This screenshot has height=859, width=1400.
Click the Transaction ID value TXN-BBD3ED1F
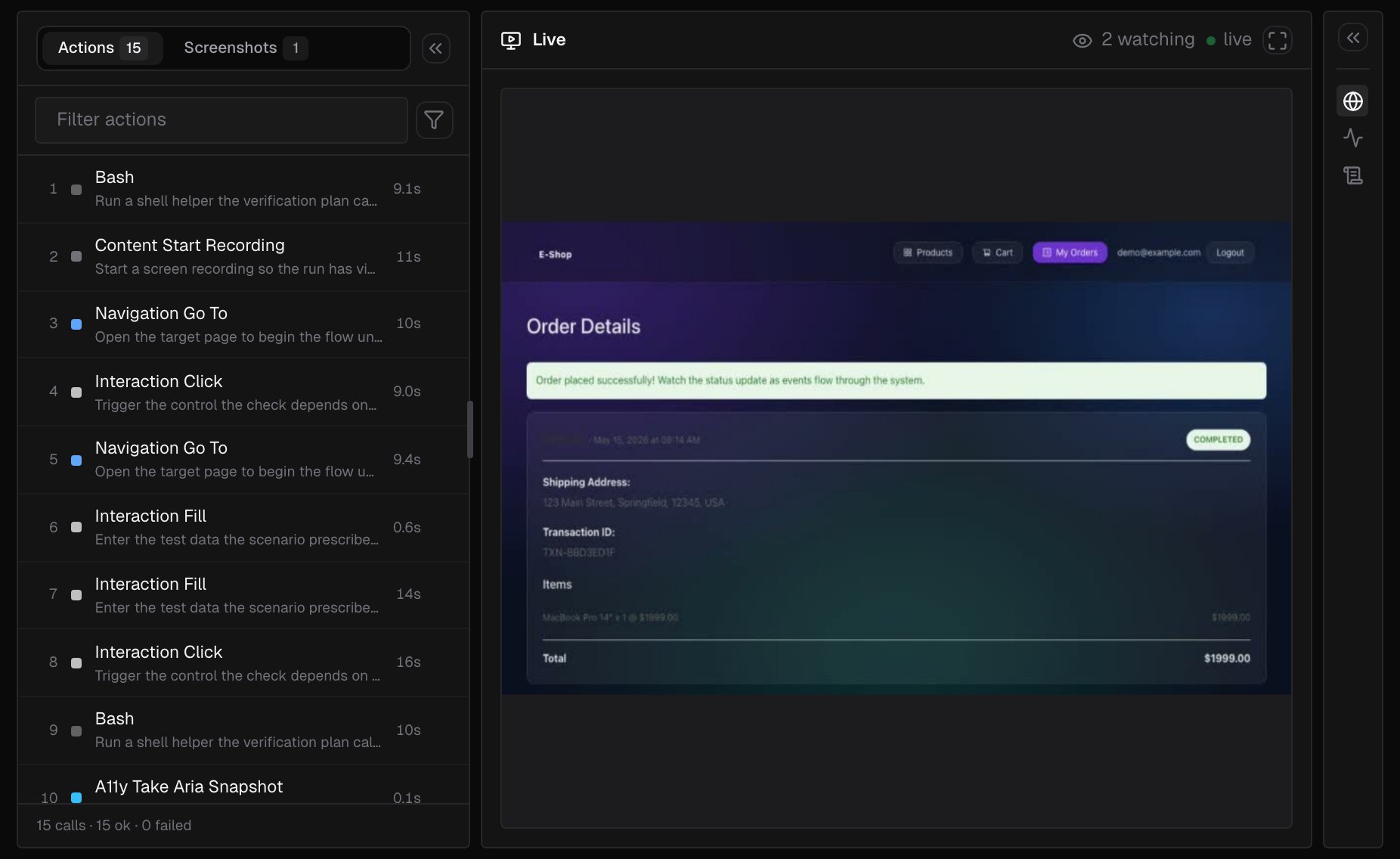pyautogui.click(x=579, y=553)
